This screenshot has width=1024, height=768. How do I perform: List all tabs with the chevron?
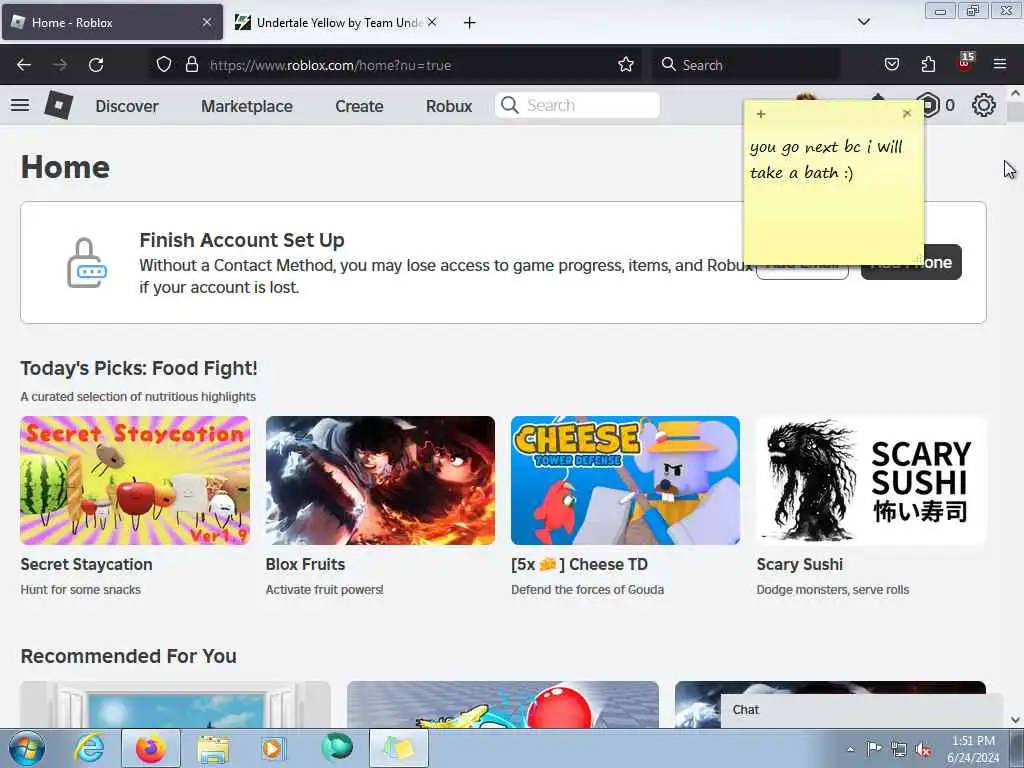864,22
